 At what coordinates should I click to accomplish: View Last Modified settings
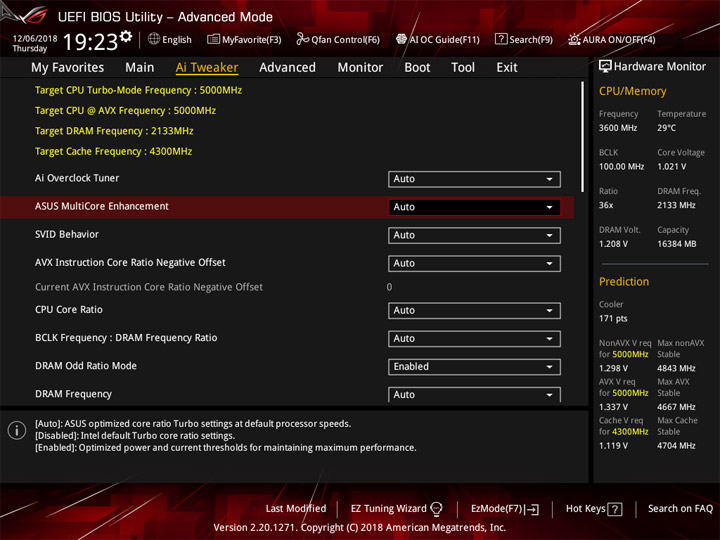tap(296, 509)
